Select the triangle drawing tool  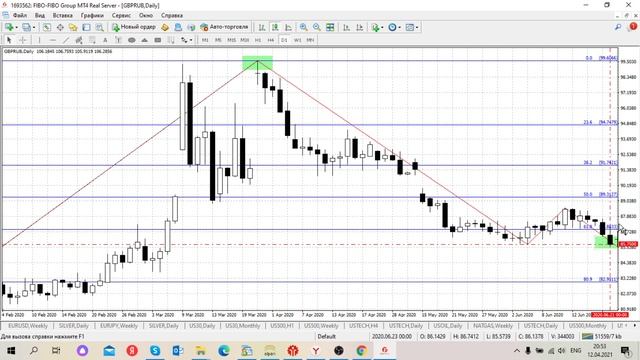click(144, 40)
